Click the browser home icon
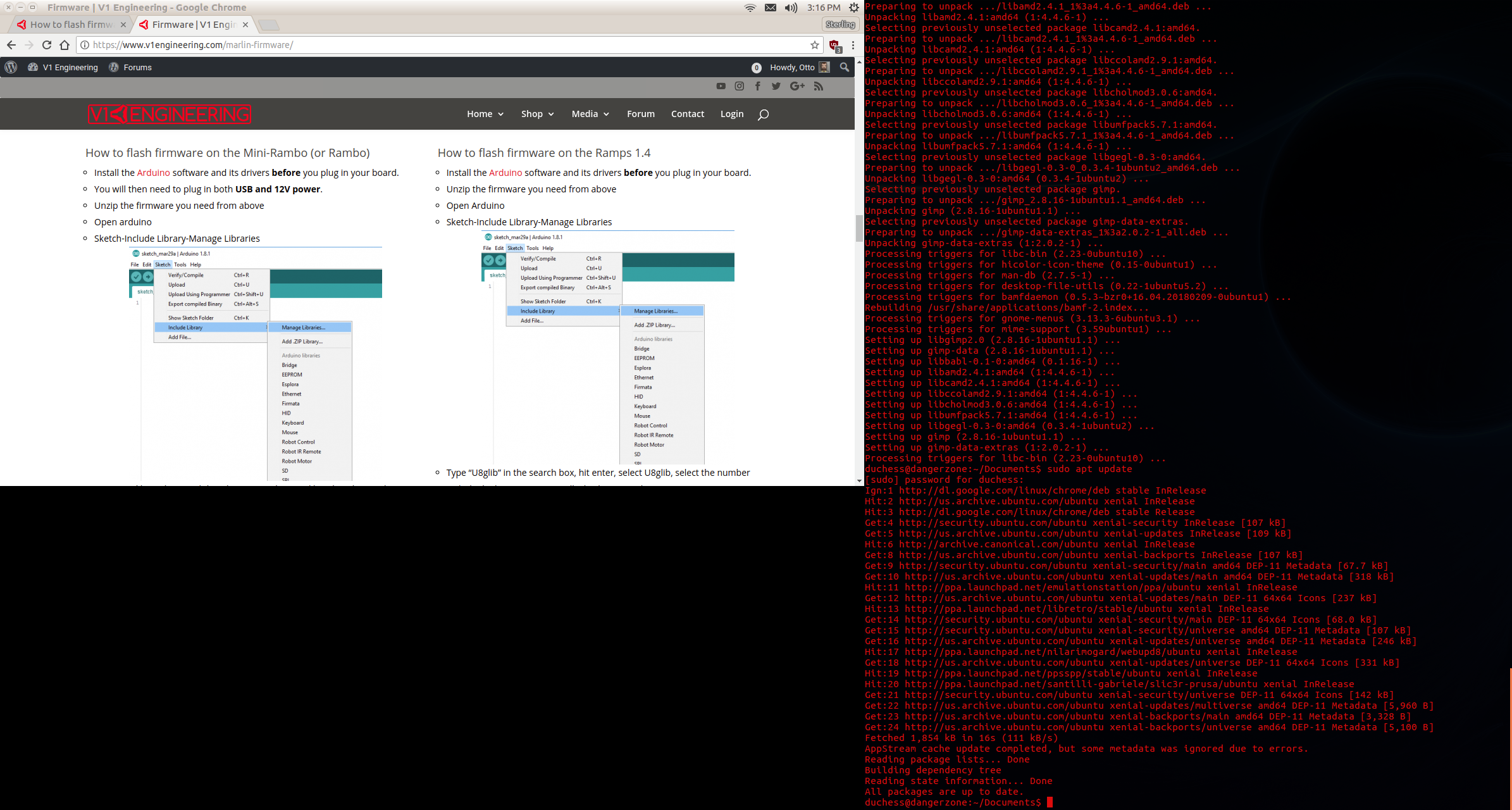Image resolution: width=1512 pixels, height=810 pixels. (x=65, y=45)
